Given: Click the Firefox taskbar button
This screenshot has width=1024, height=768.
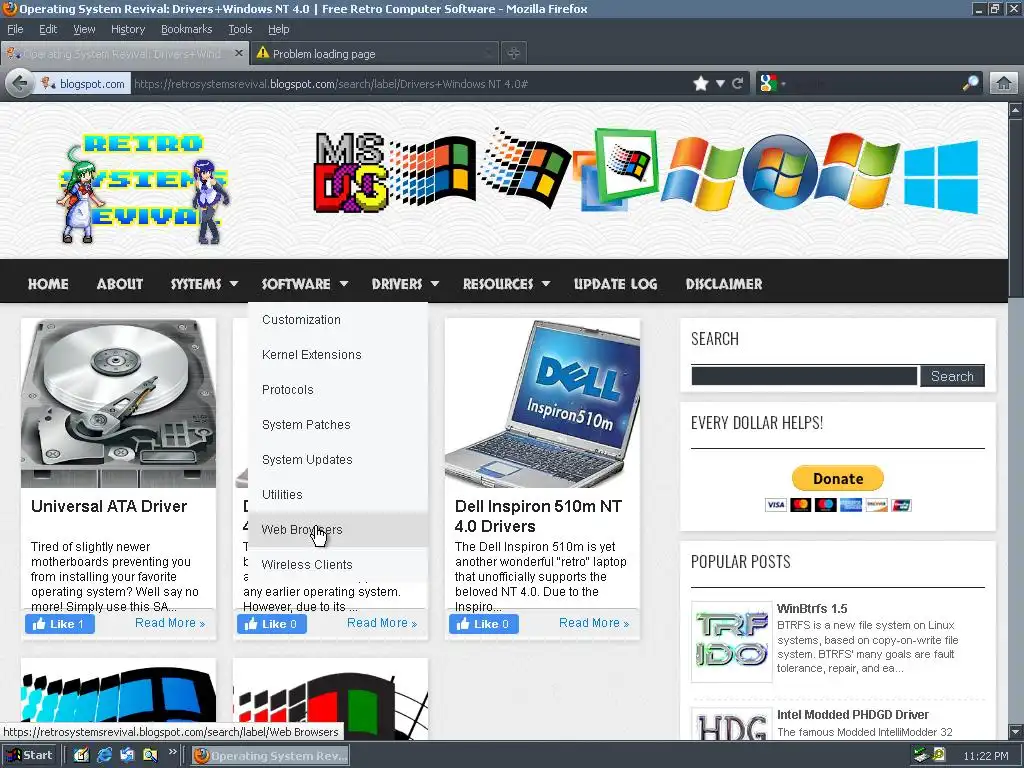Looking at the screenshot, I should click(x=270, y=756).
